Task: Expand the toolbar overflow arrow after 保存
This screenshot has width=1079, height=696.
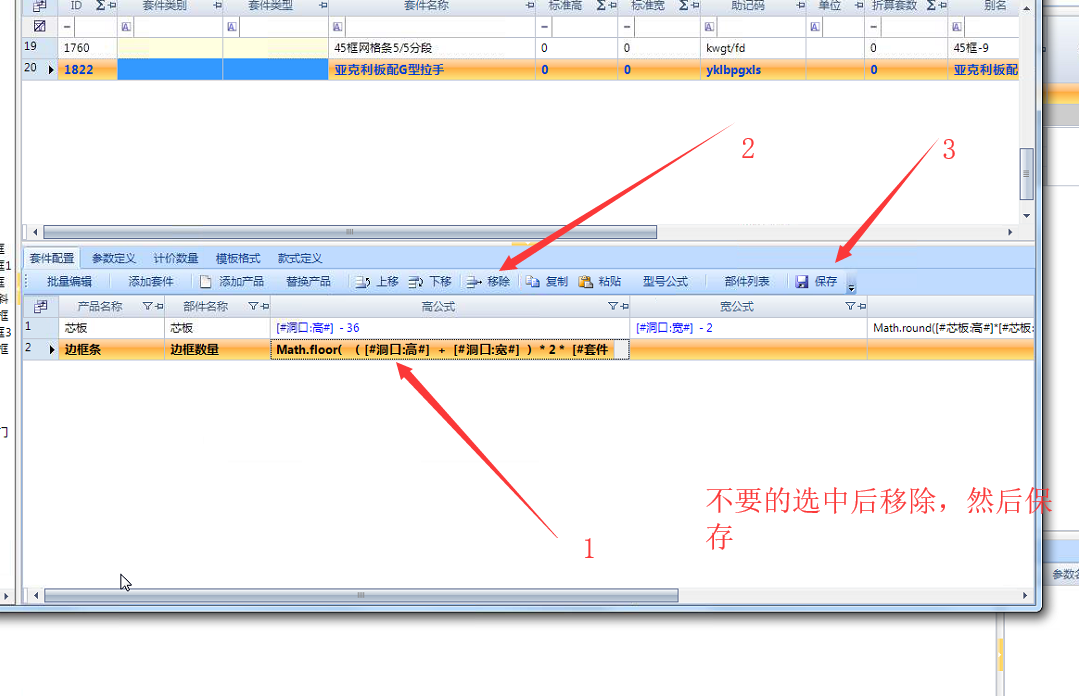Action: coord(851,286)
